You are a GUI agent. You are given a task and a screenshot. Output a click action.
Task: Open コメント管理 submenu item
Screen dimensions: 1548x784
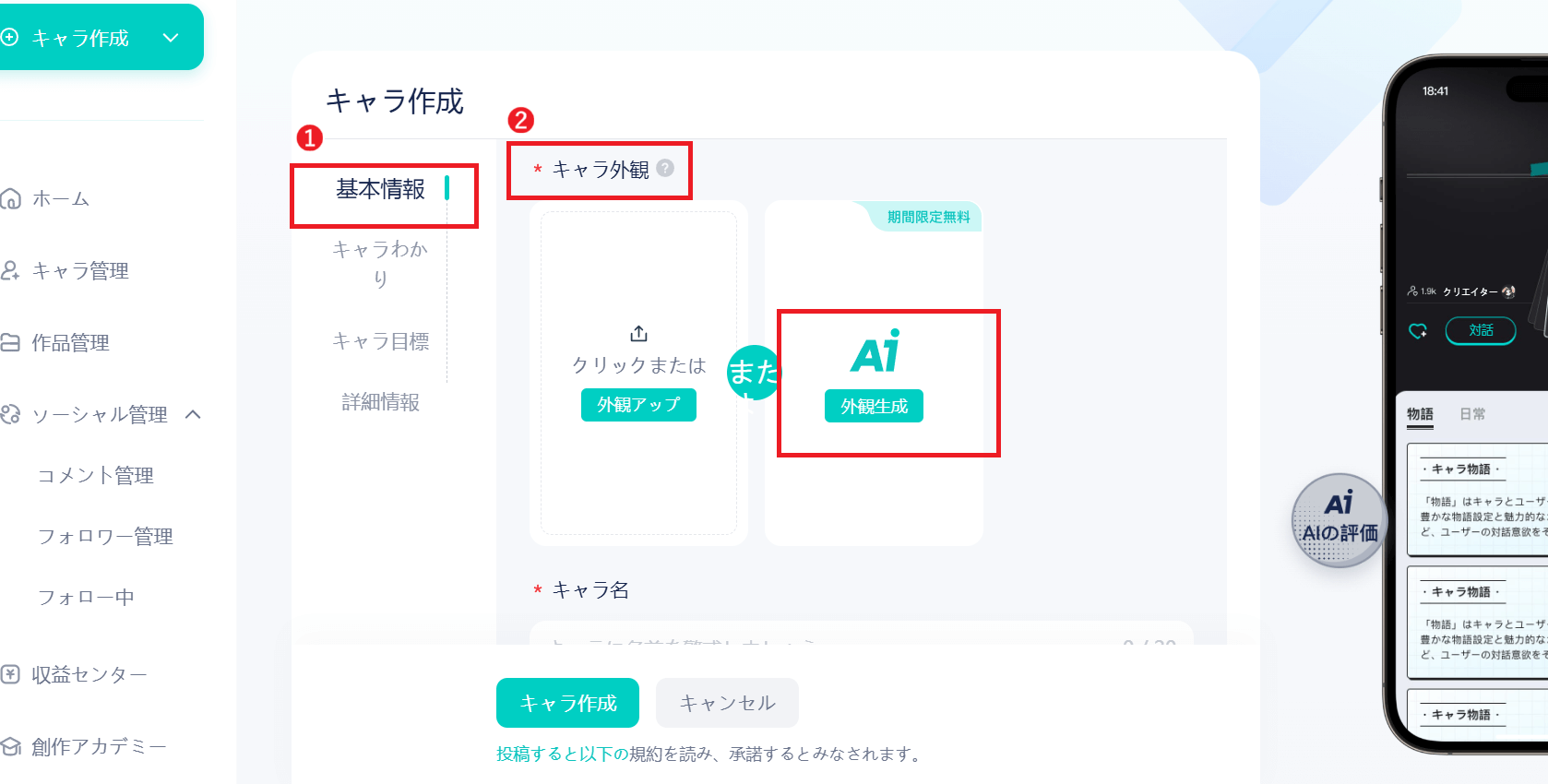pyautogui.click(x=96, y=476)
